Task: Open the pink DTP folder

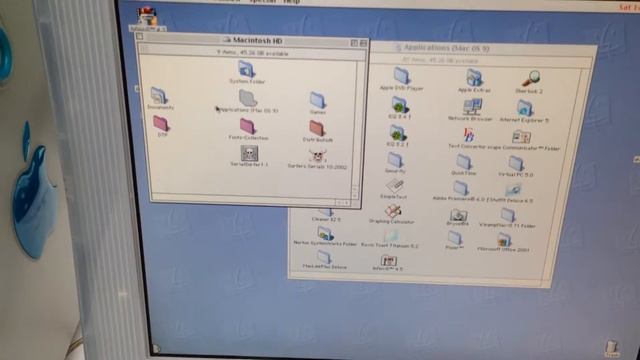Action: [x=162, y=123]
